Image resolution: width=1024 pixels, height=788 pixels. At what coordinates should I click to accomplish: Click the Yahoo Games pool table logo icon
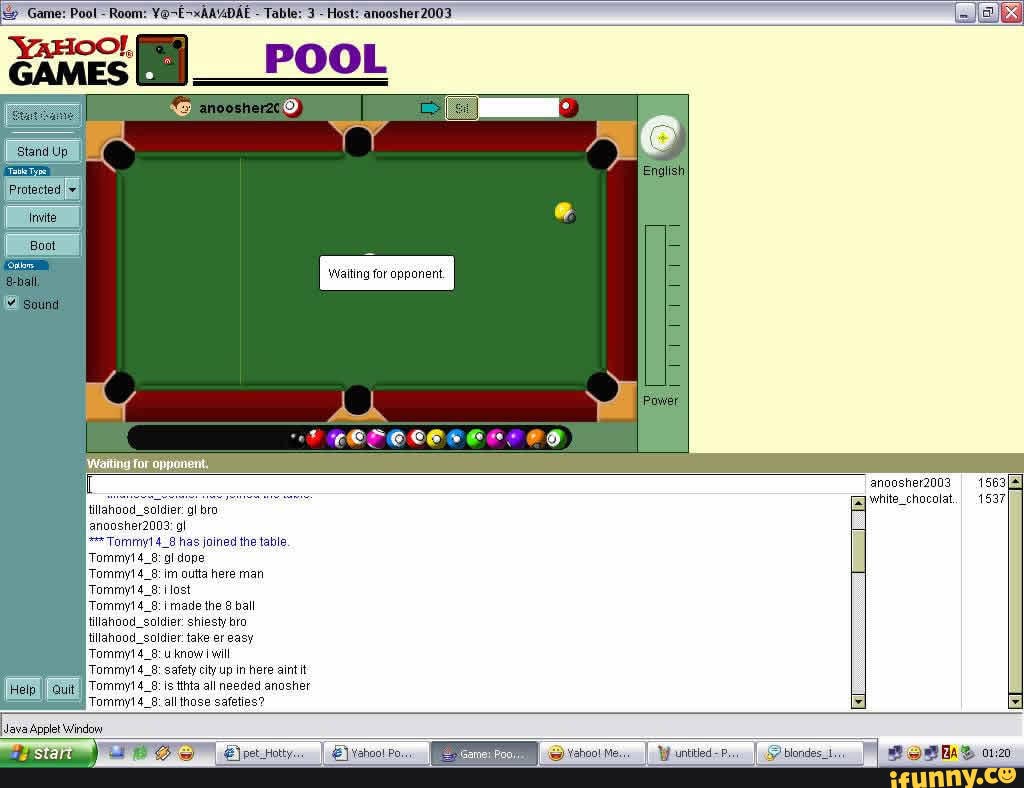162,60
